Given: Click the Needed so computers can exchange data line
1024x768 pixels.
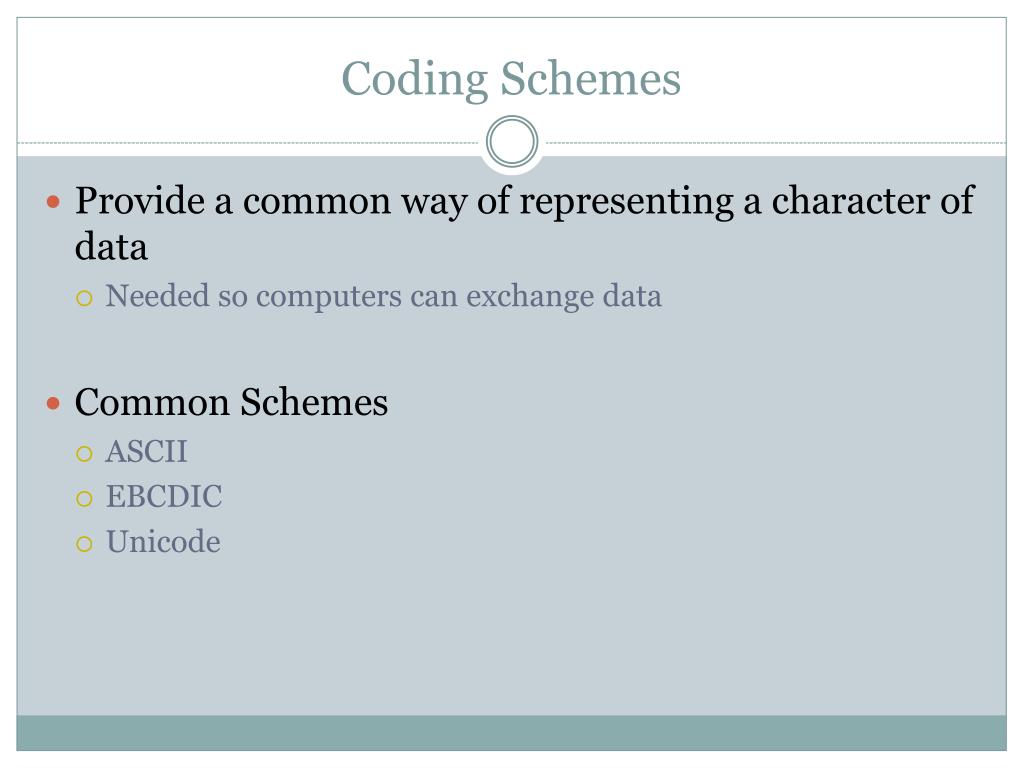Looking at the screenshot, I should click(383, 296).
